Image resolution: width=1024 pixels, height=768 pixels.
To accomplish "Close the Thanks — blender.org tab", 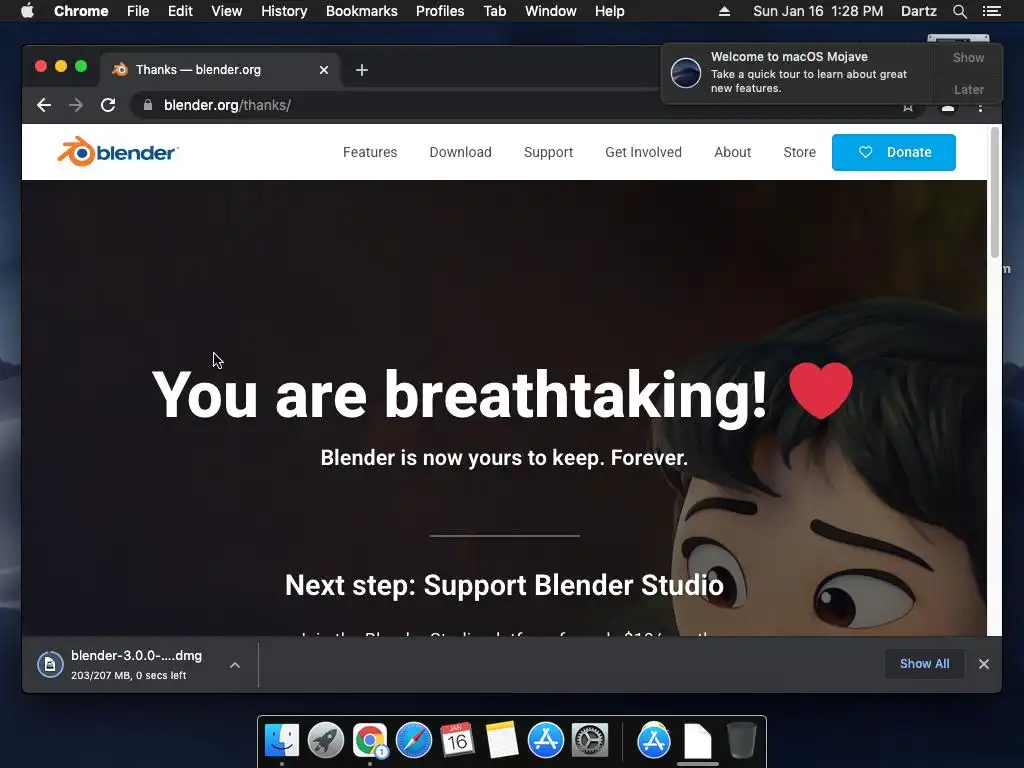I will click(324, 70).
